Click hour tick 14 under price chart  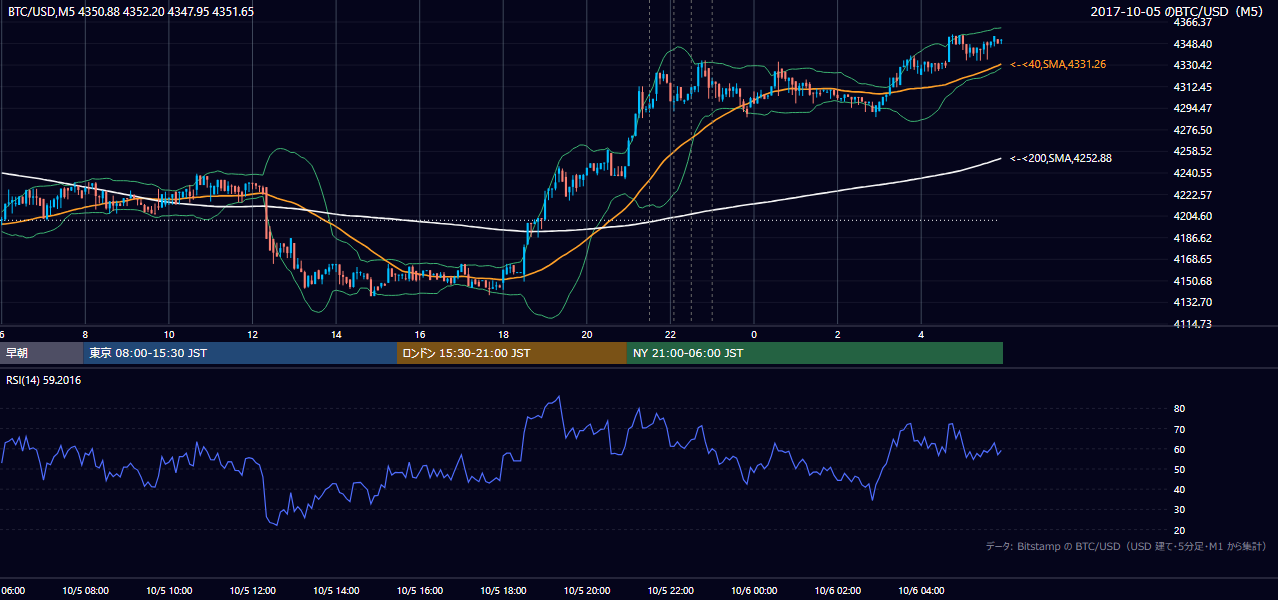[336, 334]
